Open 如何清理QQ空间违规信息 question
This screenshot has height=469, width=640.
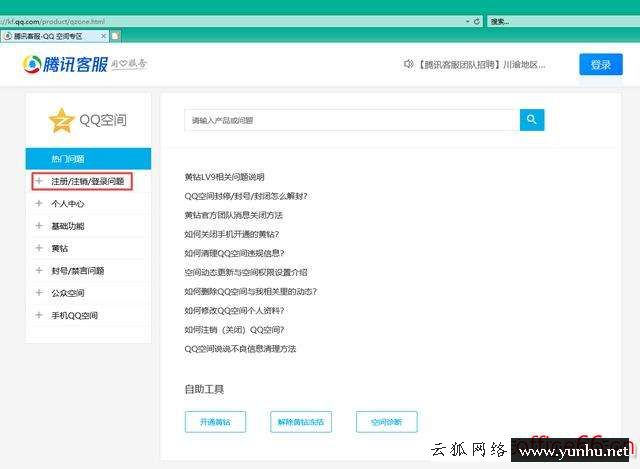pyautogui.click(x=234, y=253)
